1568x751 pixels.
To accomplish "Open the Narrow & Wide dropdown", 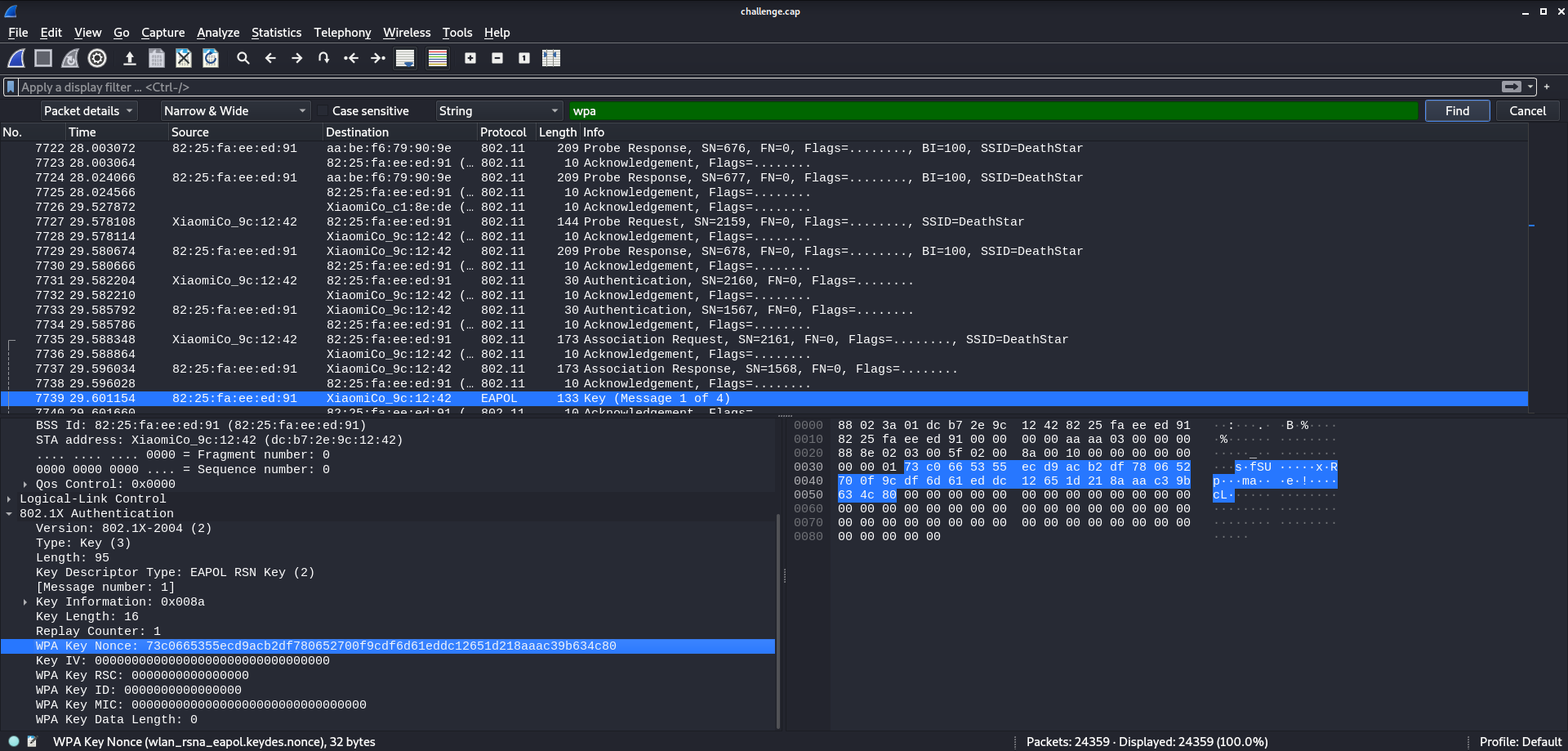I will (x=235, y=111).
